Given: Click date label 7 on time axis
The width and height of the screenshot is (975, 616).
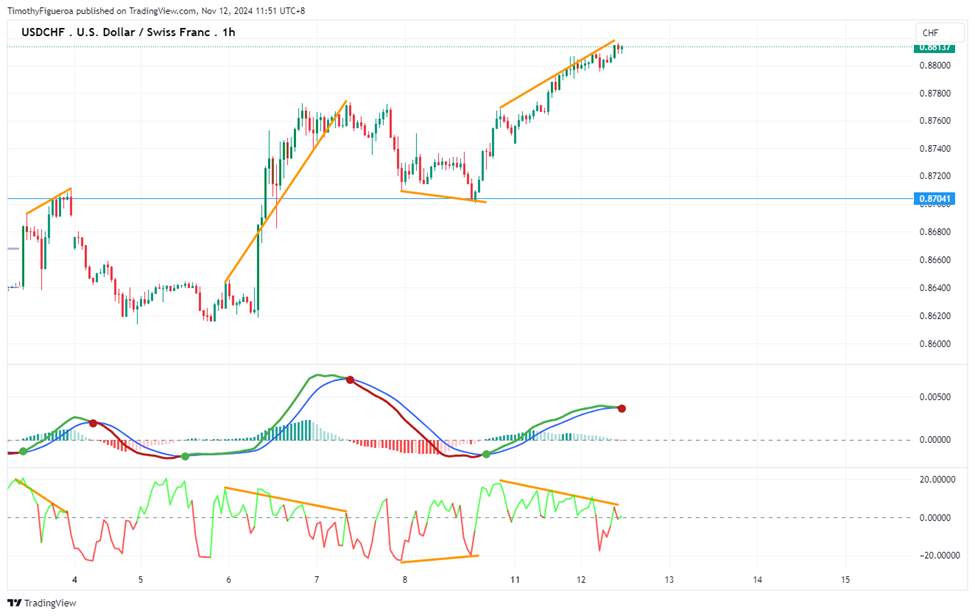Looking at the screenshot, I should click(317, 579).
